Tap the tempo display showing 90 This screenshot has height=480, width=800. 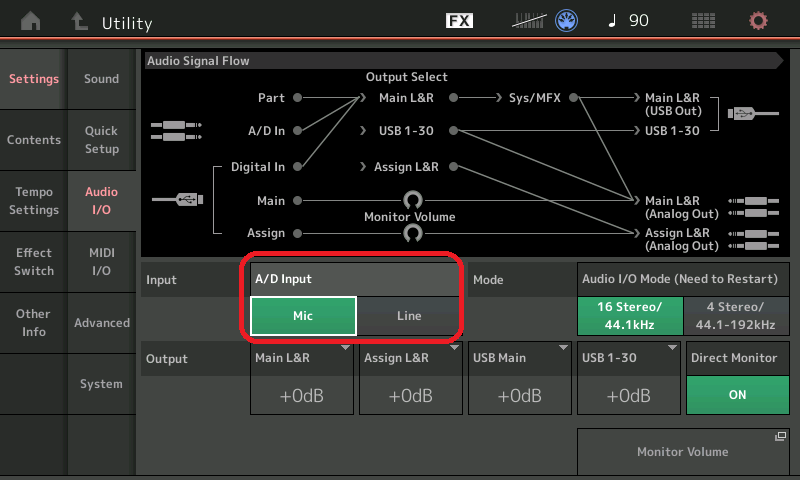628,21
